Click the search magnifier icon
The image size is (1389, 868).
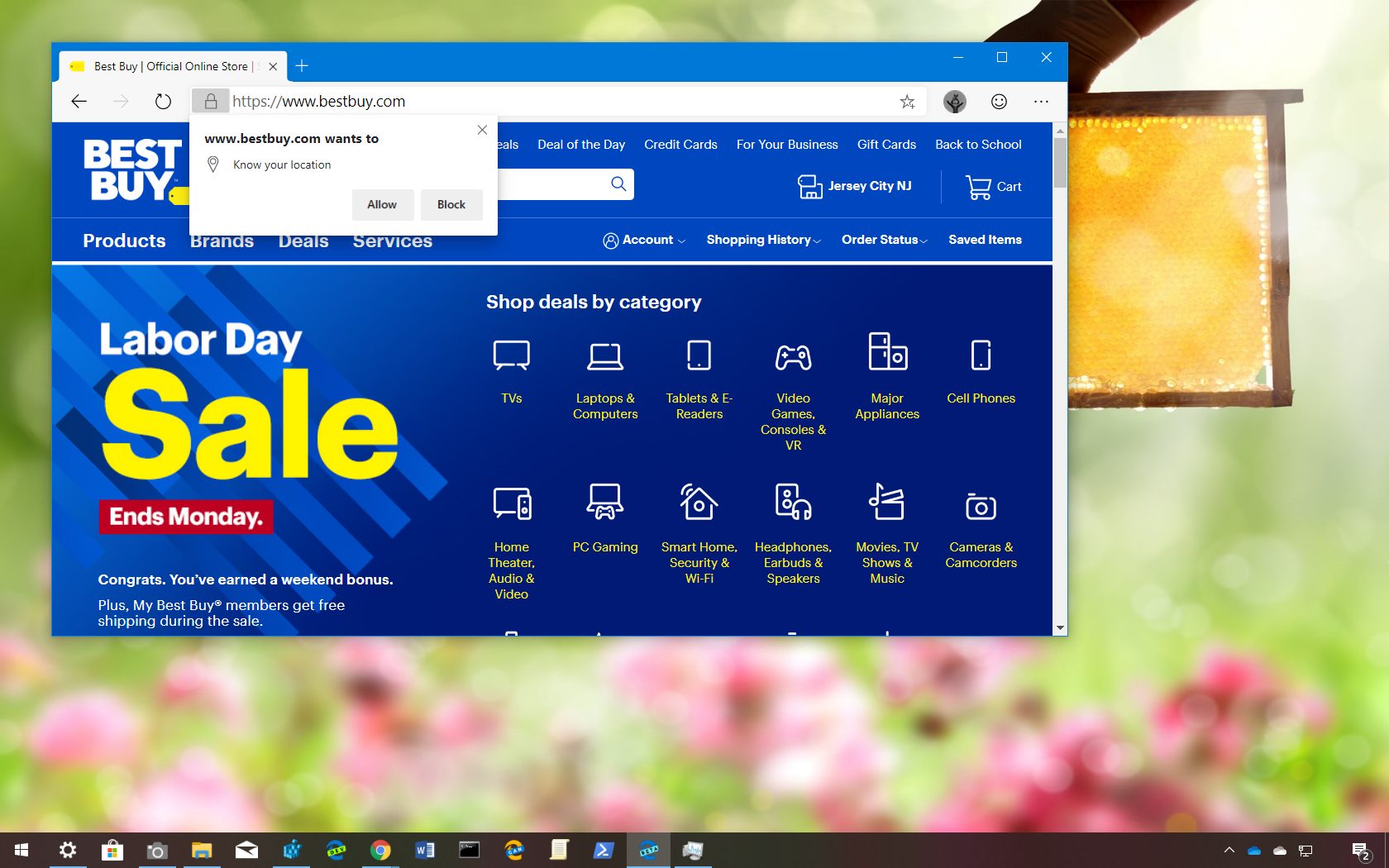(x=618, y=184)
